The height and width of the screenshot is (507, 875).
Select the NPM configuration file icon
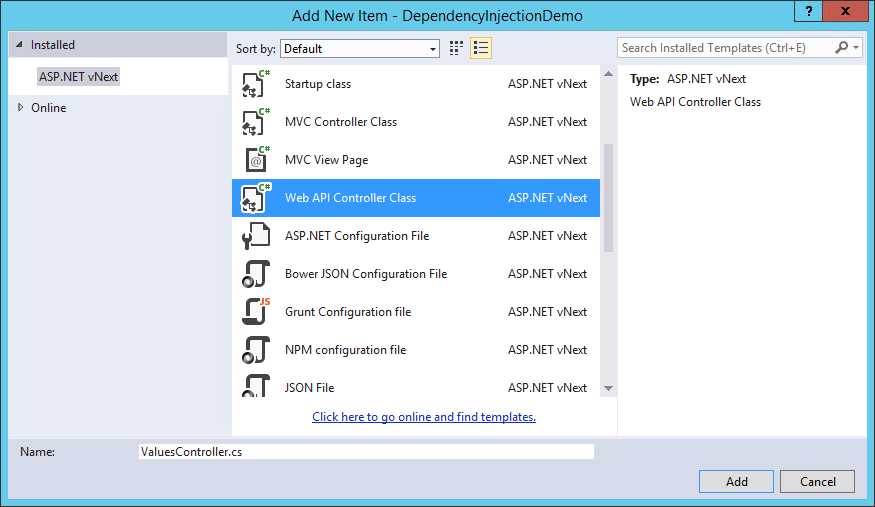click(256, 350)
